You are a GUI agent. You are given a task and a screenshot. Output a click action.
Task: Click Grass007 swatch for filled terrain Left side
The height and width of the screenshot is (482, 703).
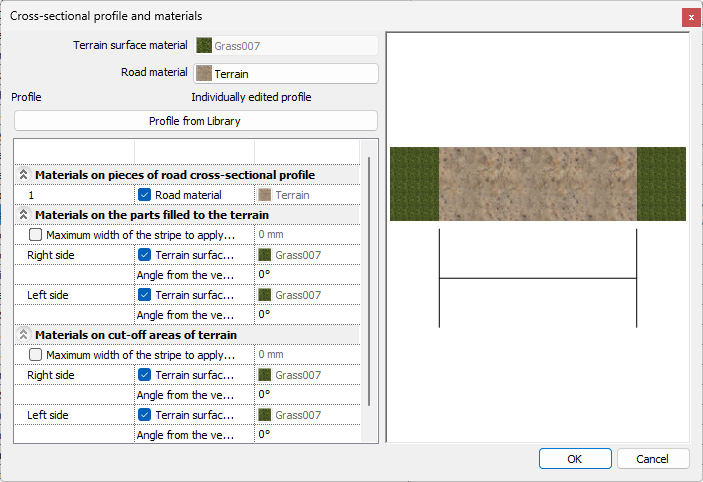pyautogui.click(x=265, y=295)
